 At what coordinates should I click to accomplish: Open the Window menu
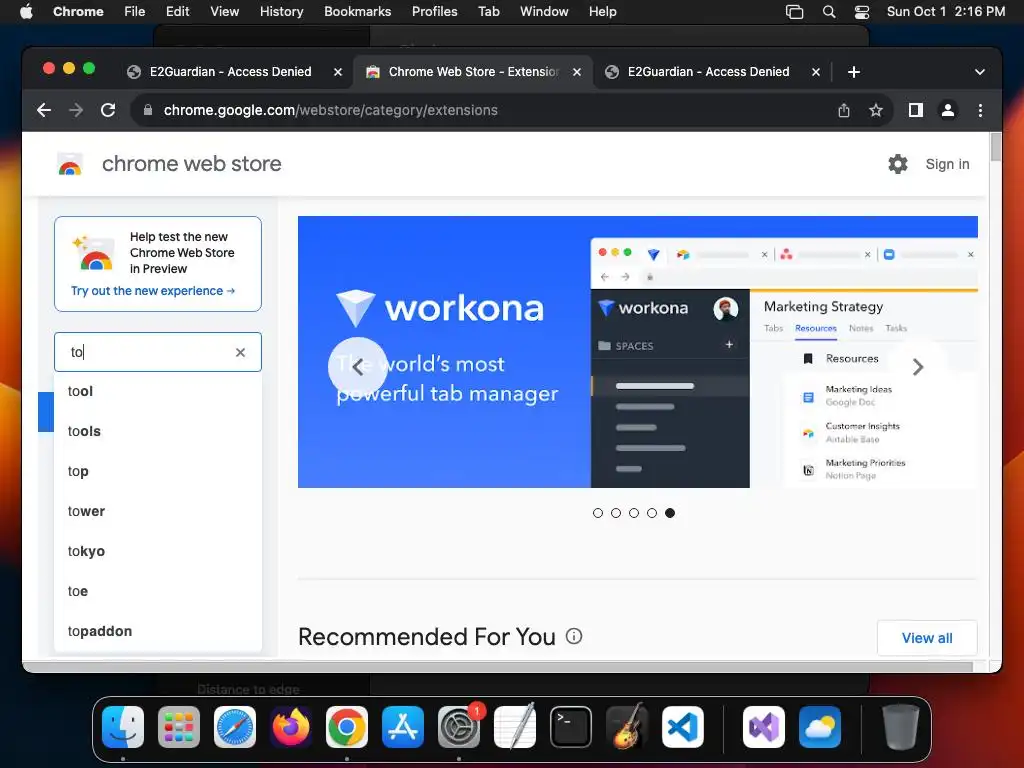pos(544,12)
